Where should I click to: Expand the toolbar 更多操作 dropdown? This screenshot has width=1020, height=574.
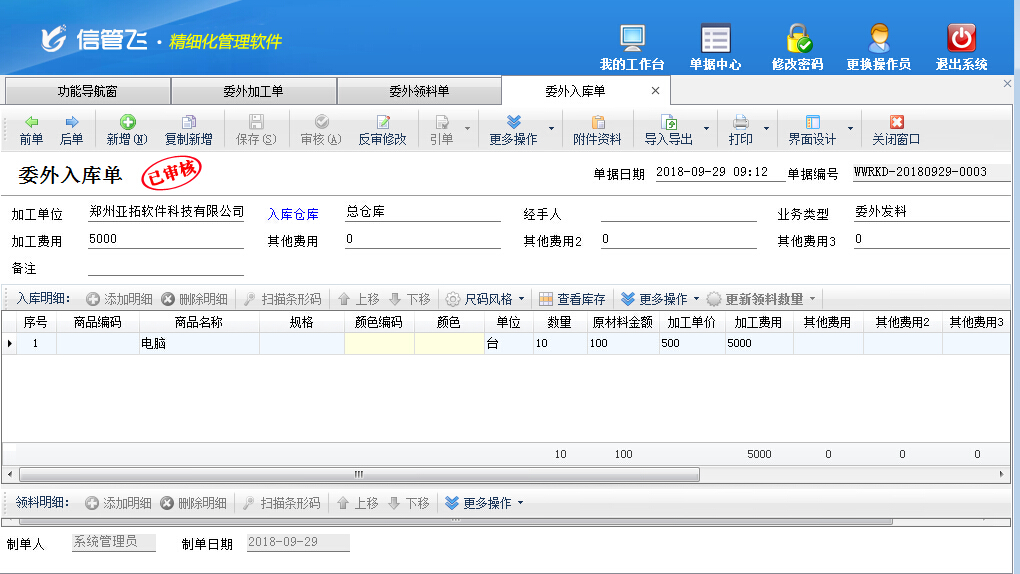513,130
